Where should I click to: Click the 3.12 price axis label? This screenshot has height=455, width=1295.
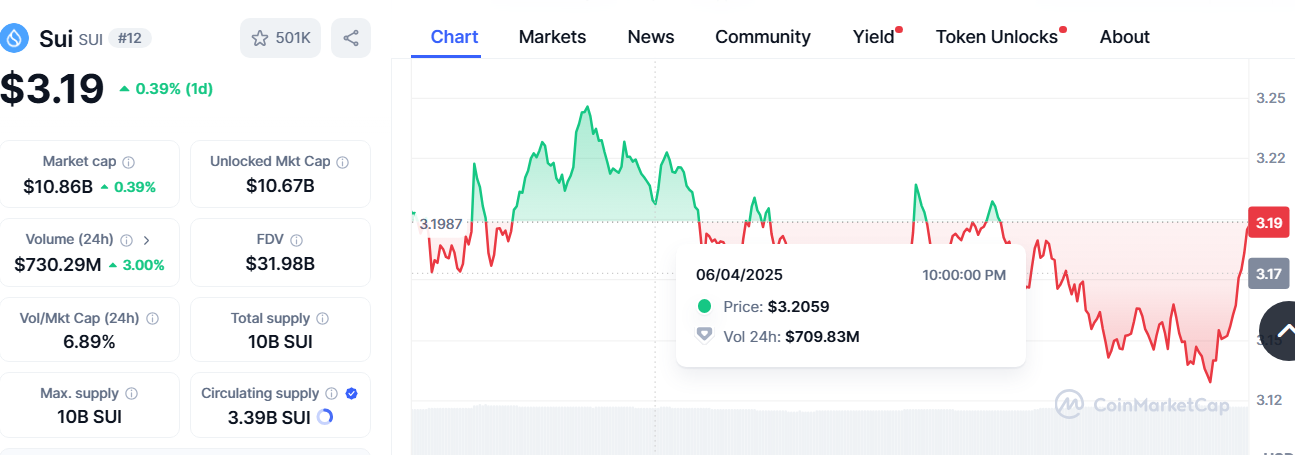[1270, 400]
